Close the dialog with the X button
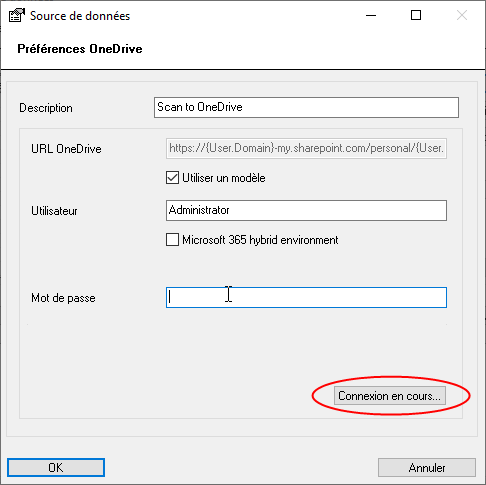This screenshot has width=486, height=485. (x=462, y=15)
